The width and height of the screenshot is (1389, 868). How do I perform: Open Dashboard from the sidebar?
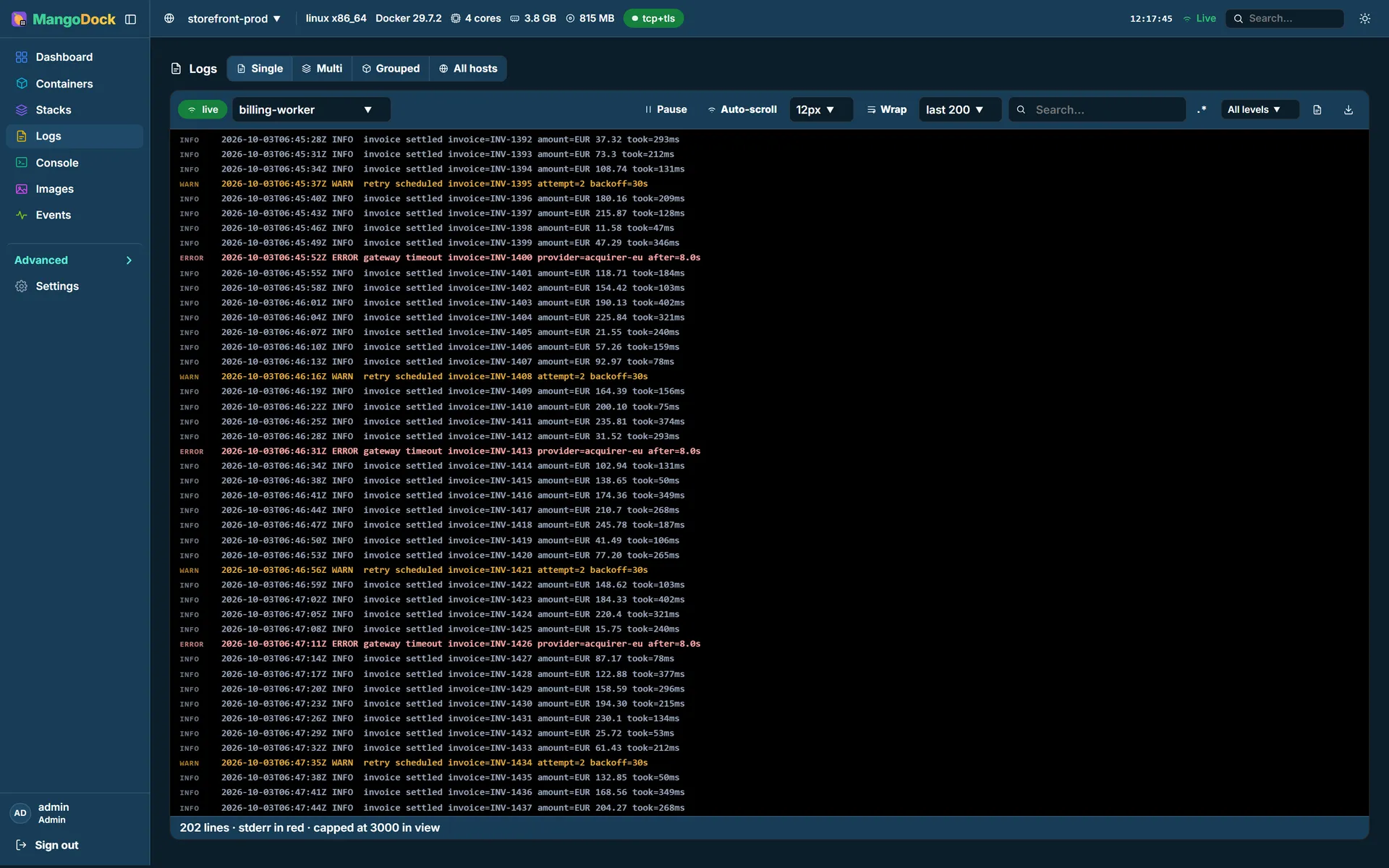point(75,57)
